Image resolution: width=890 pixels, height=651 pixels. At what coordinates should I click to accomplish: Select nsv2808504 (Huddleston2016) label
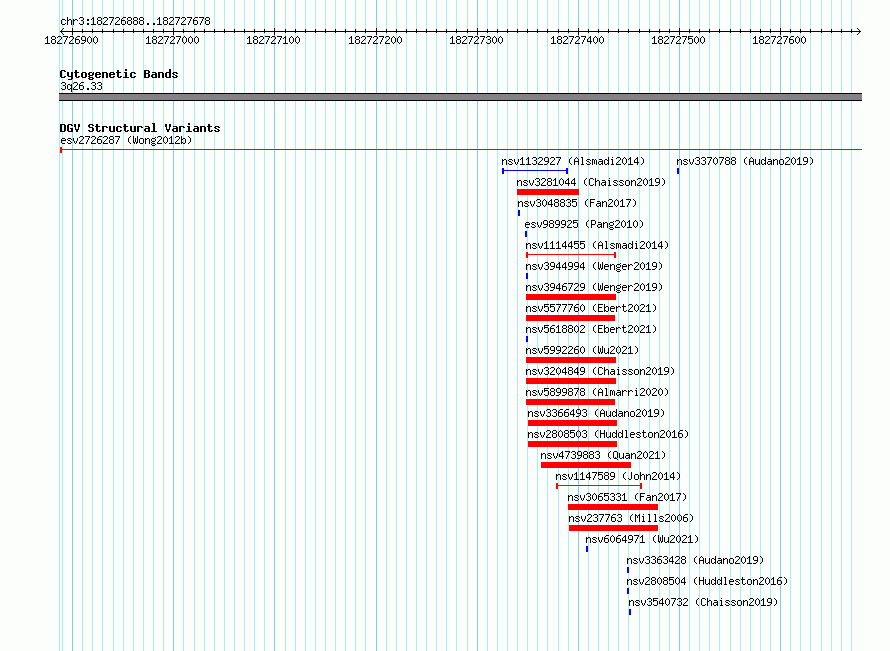tap(707, 581)
